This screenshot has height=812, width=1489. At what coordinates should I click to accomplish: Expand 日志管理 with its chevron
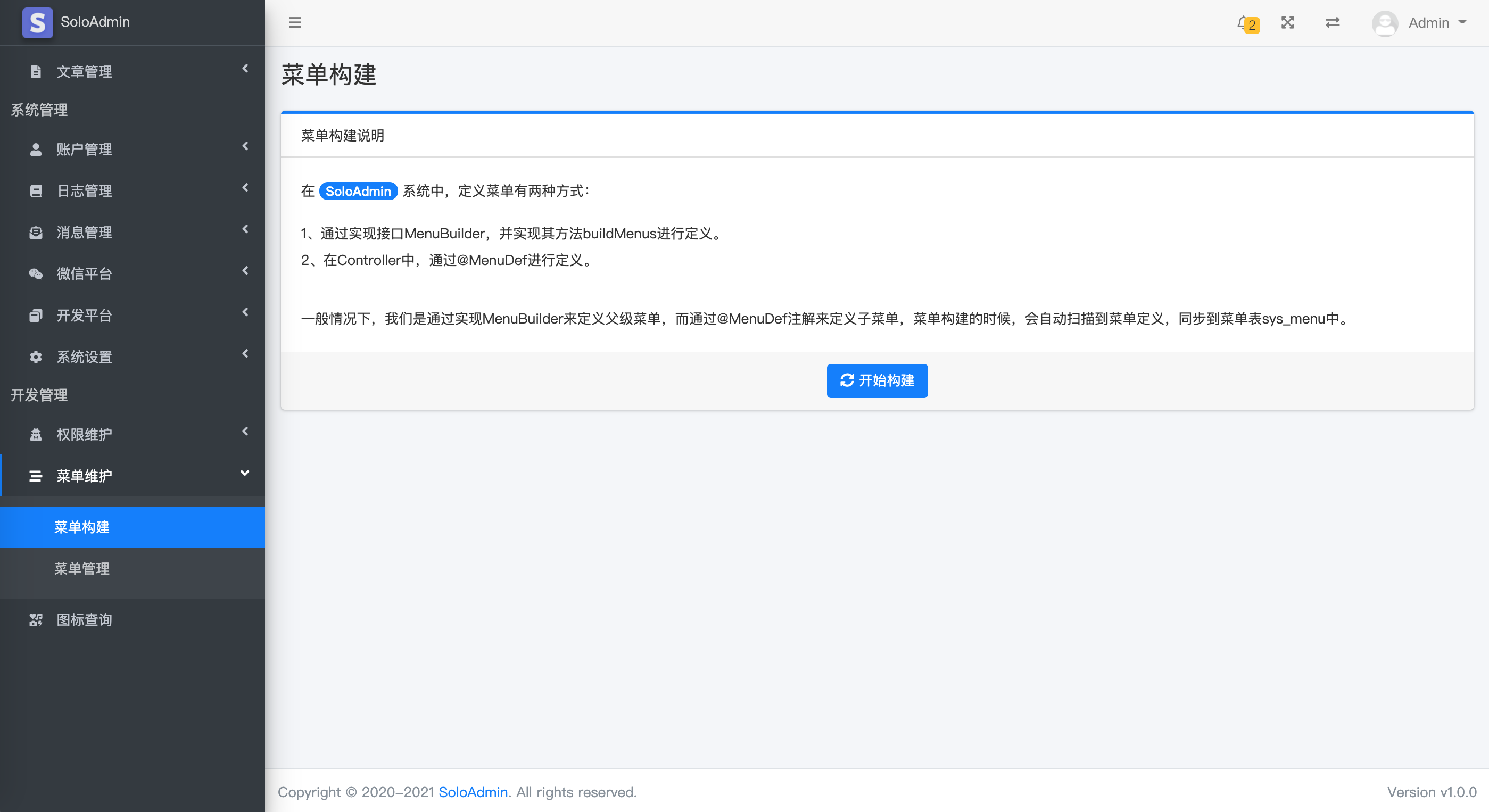pyautogui.click(x=245, y=188)
